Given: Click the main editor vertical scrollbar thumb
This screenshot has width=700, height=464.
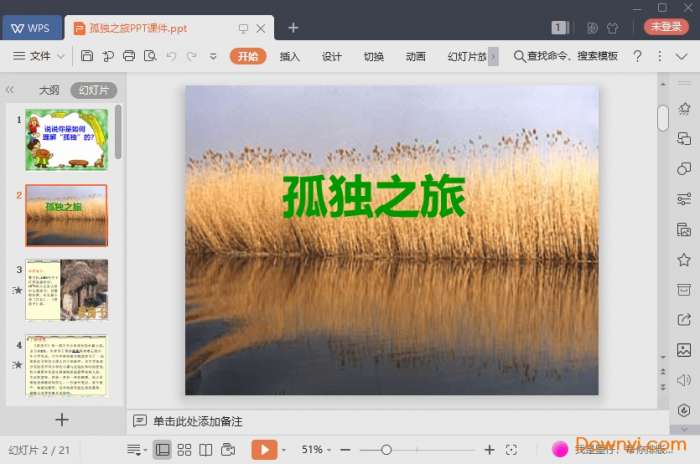Looking at the screenshot, I should pyautogui.click(x=663, y=117).
